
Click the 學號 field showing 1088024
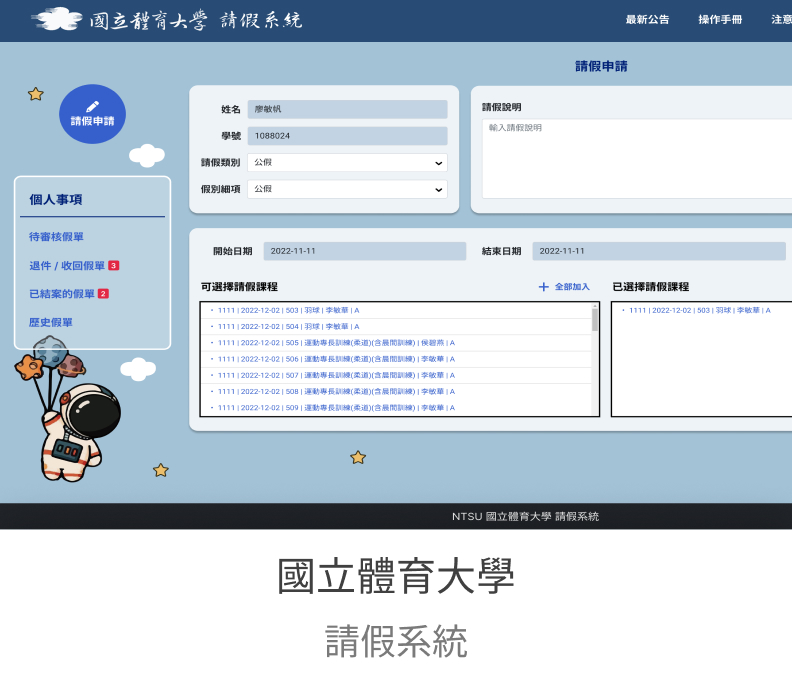[x=347, y=136]
